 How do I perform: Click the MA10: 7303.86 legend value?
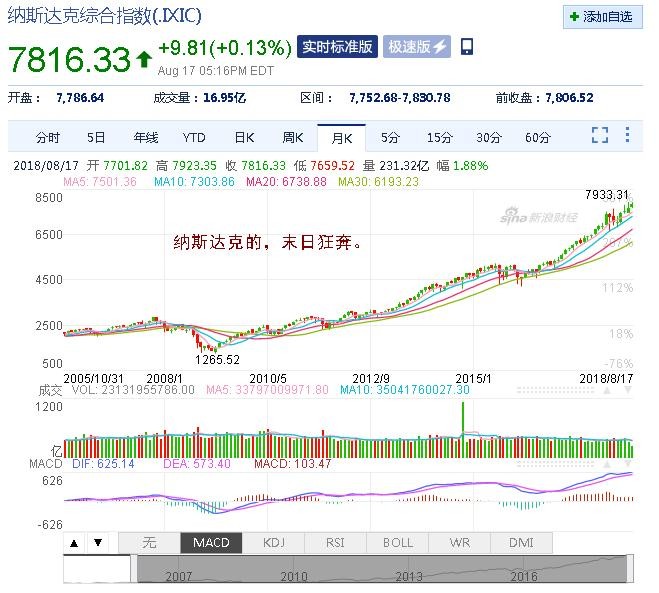point(194,182)
